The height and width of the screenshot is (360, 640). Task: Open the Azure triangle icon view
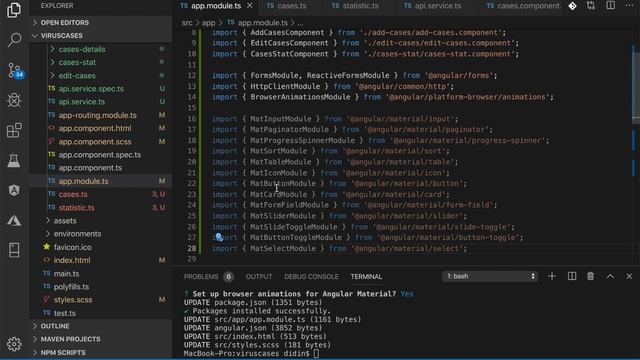[x=14, y=220]
